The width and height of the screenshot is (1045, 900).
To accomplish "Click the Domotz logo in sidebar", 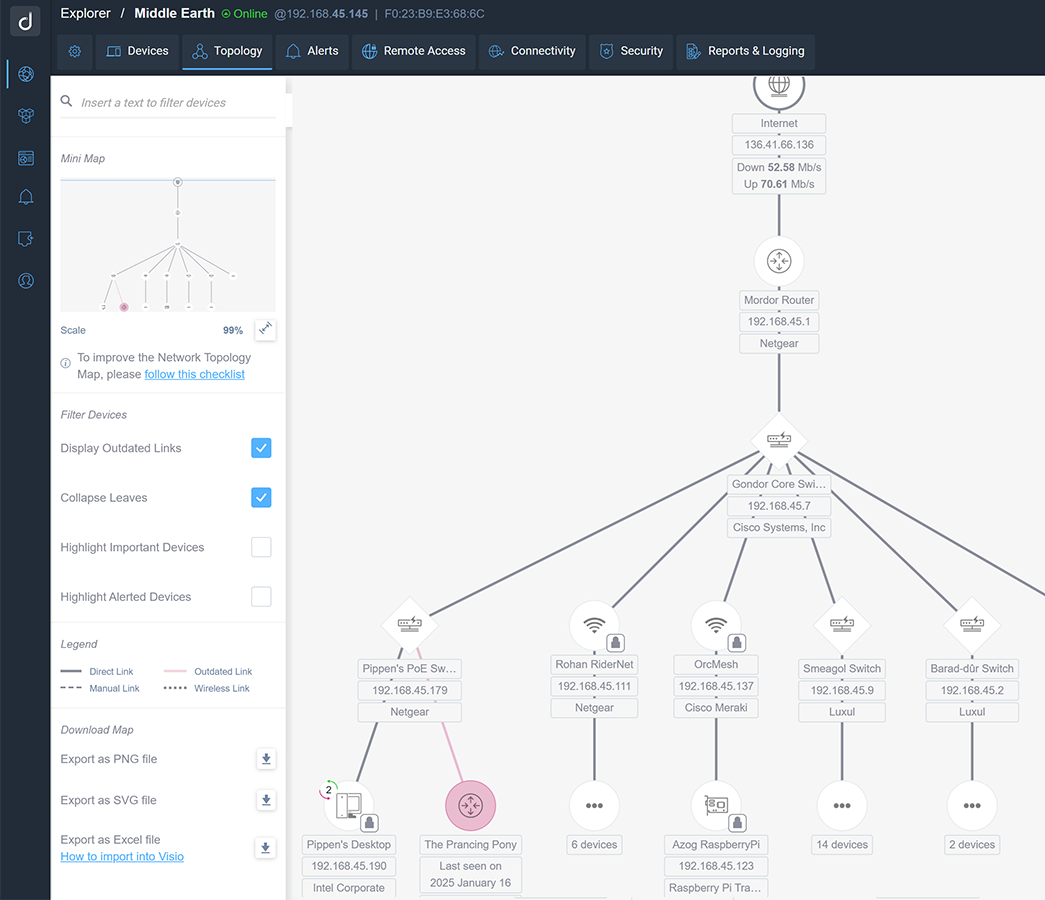I will [25, 20].
